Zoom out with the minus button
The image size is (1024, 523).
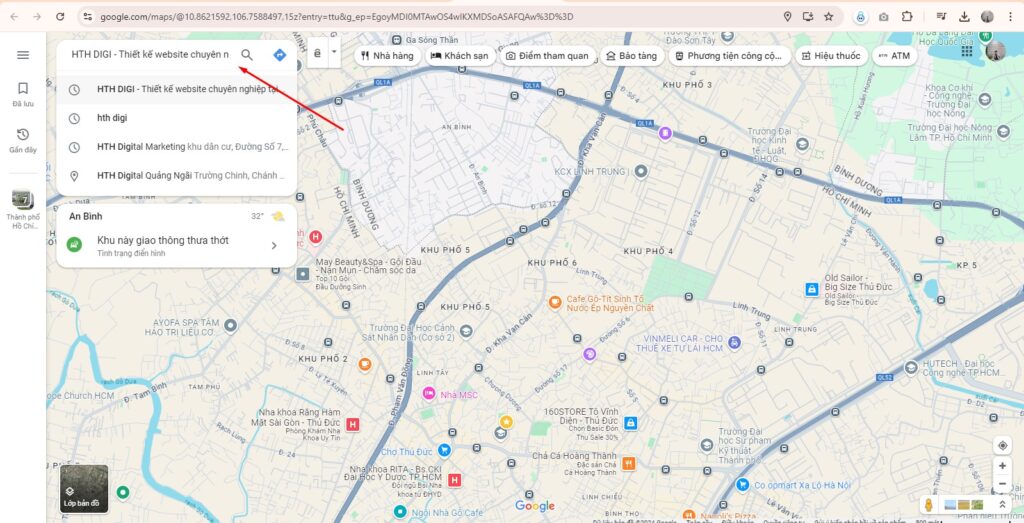point(1002,484)
